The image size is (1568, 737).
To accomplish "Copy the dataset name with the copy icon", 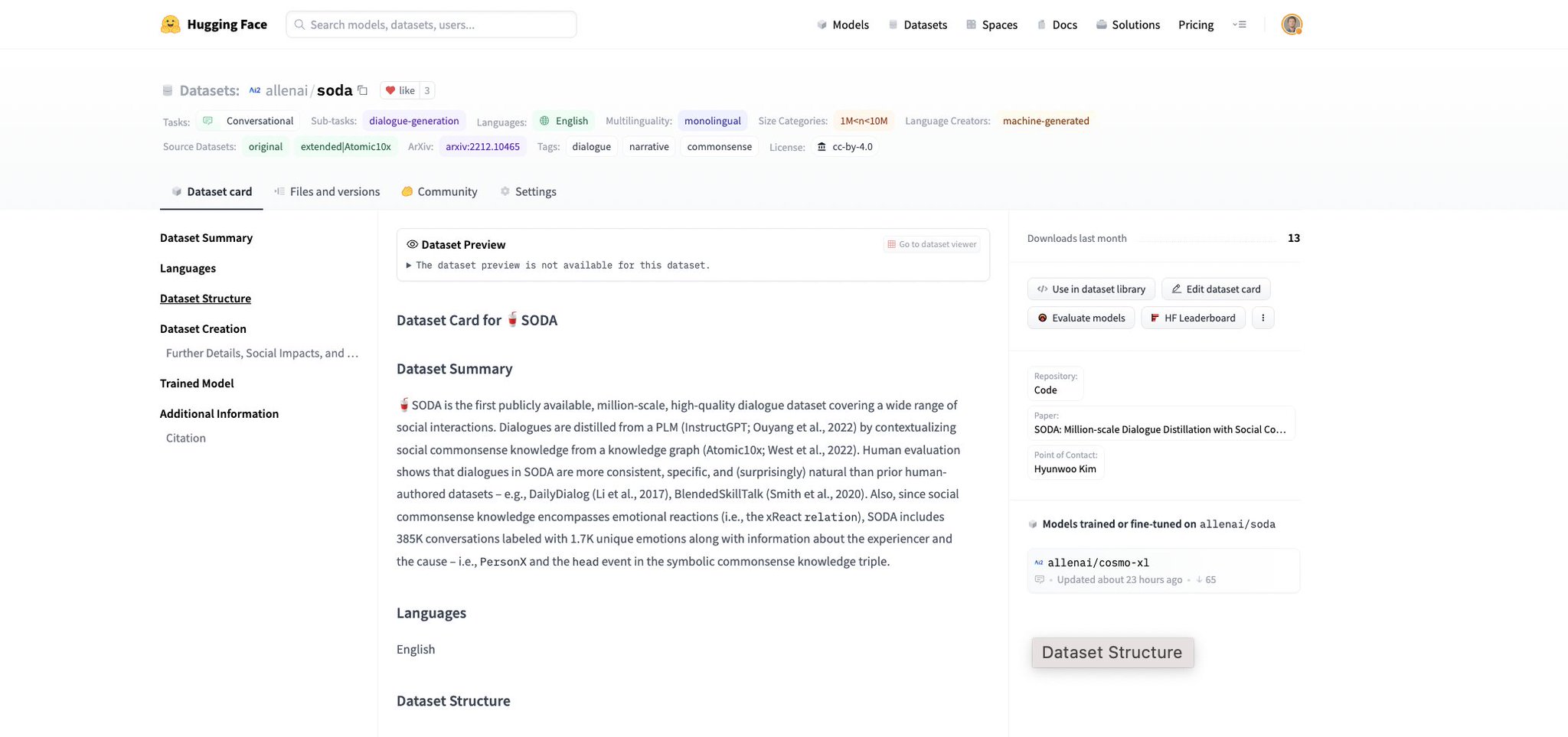I will click(363, 90).
